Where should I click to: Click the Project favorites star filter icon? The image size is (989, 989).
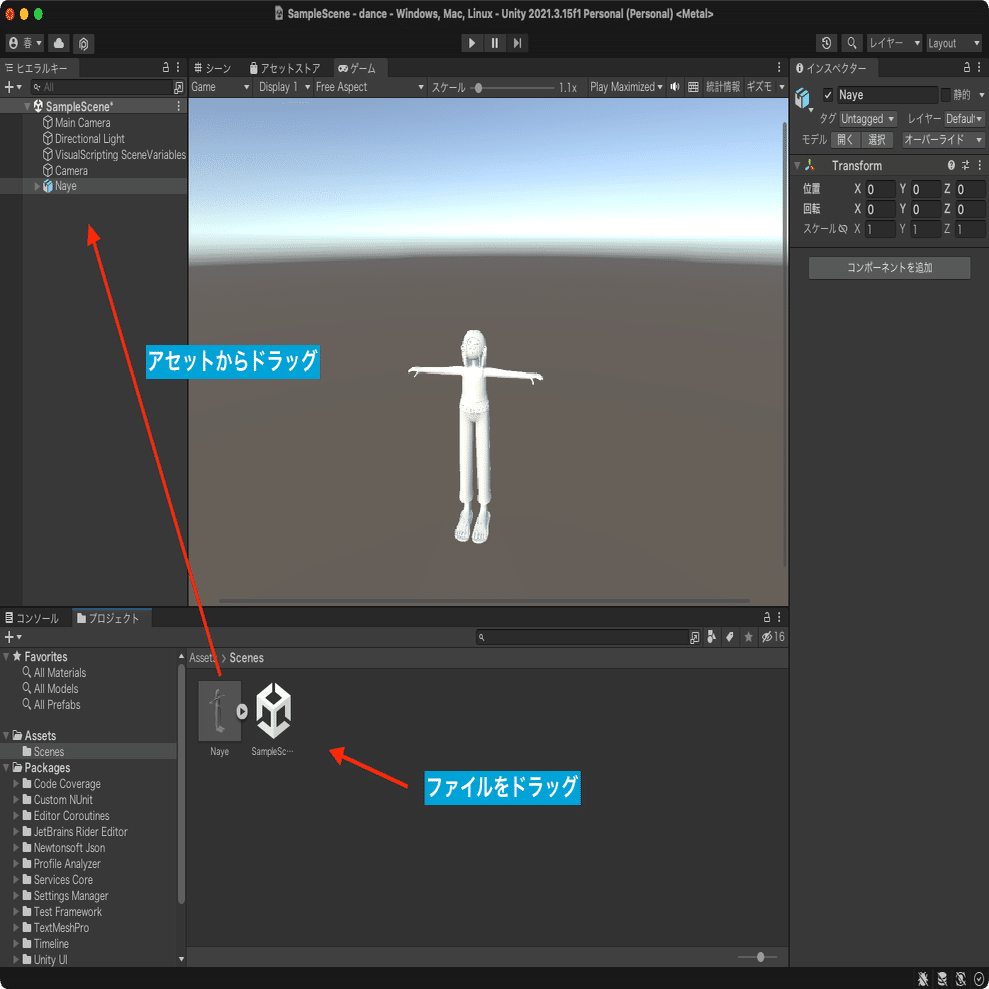click(x=749, y=637)
